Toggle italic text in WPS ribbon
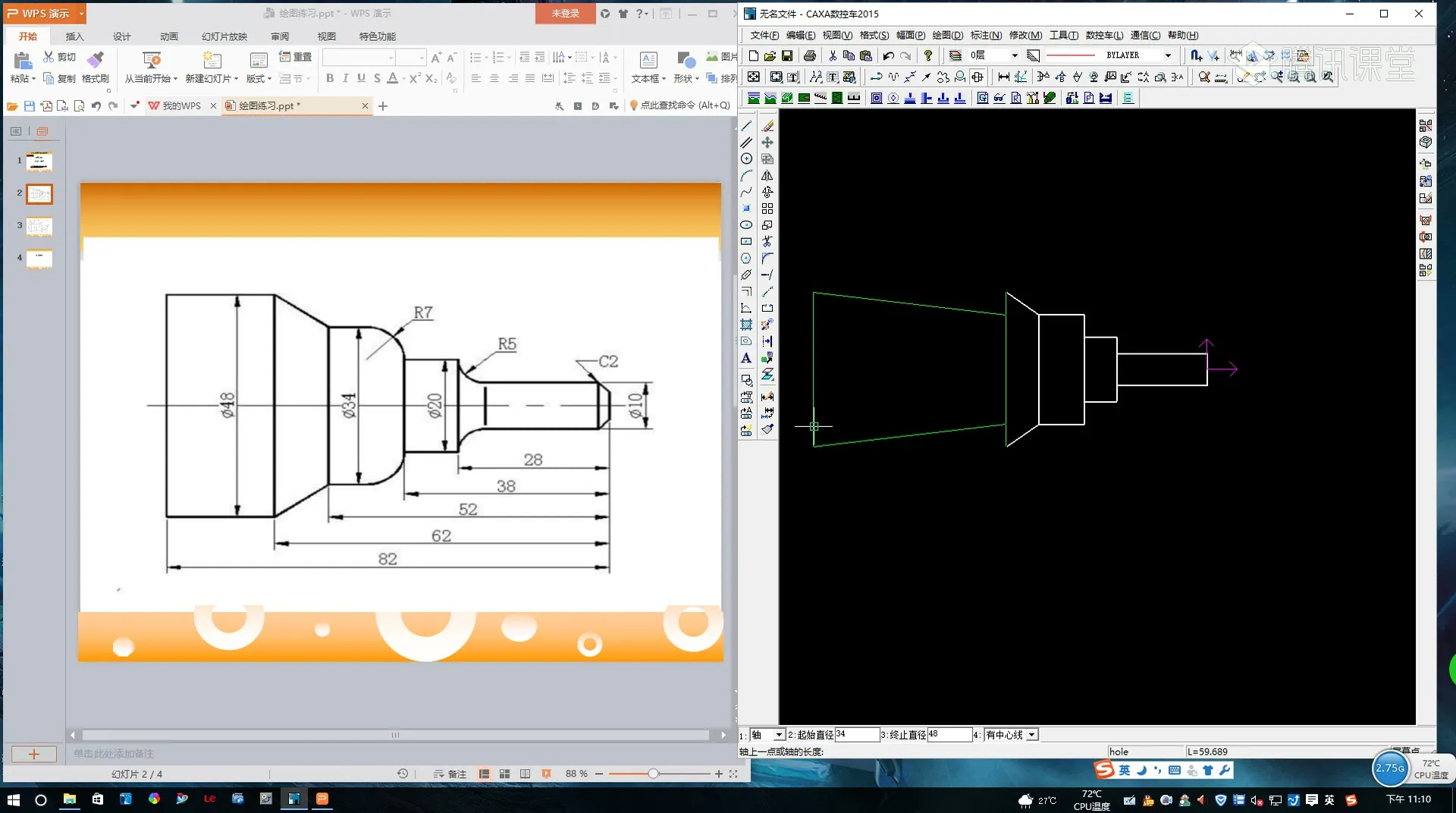Image resolution: width=1456 pixels, height=813 pixels. click(x=345, y=78)
